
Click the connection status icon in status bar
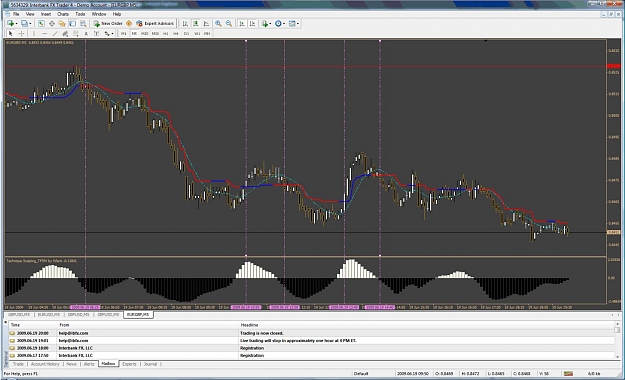[x=568, y=374]
